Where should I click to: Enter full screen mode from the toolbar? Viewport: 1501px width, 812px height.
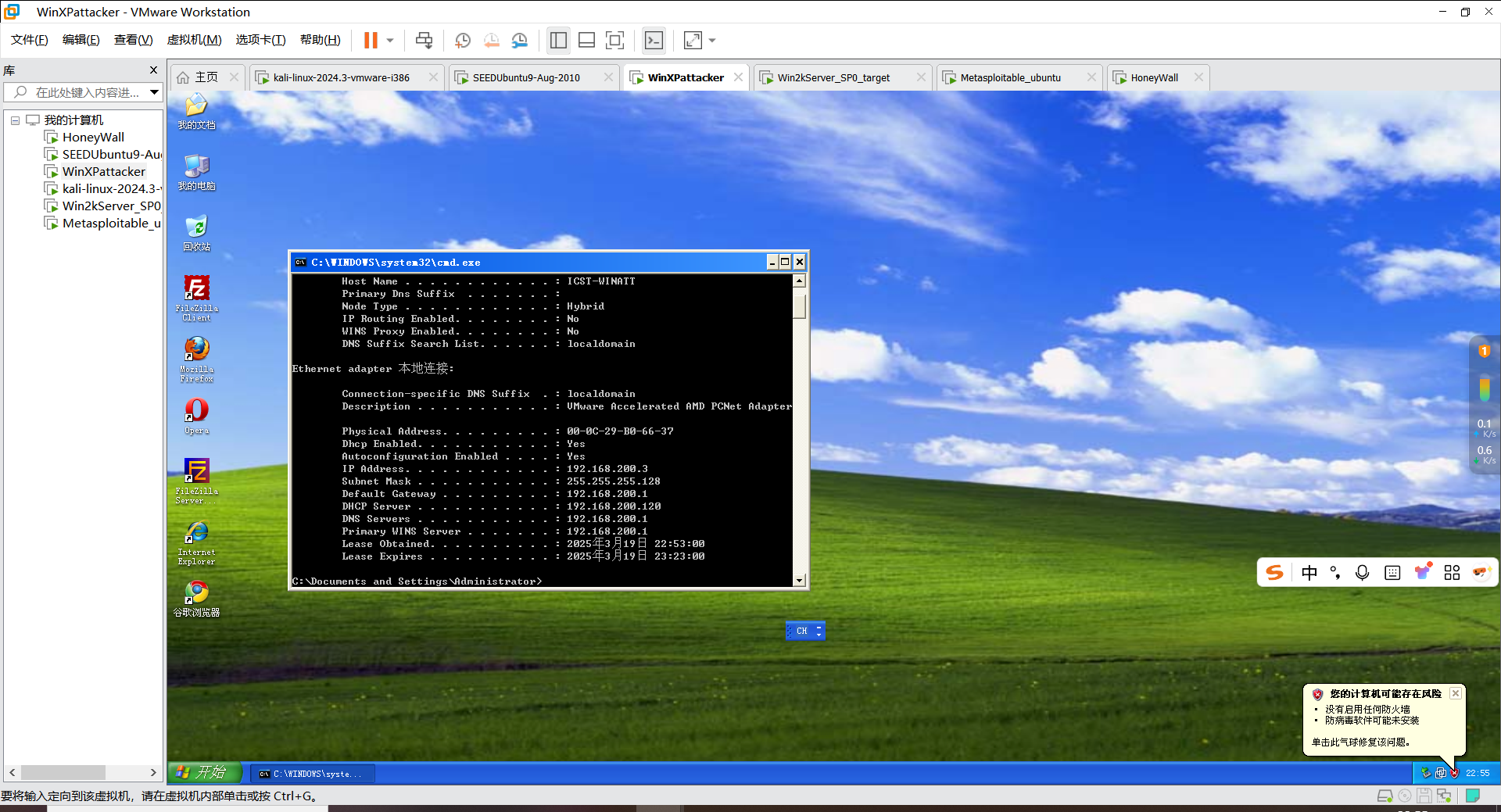(615, 41)
